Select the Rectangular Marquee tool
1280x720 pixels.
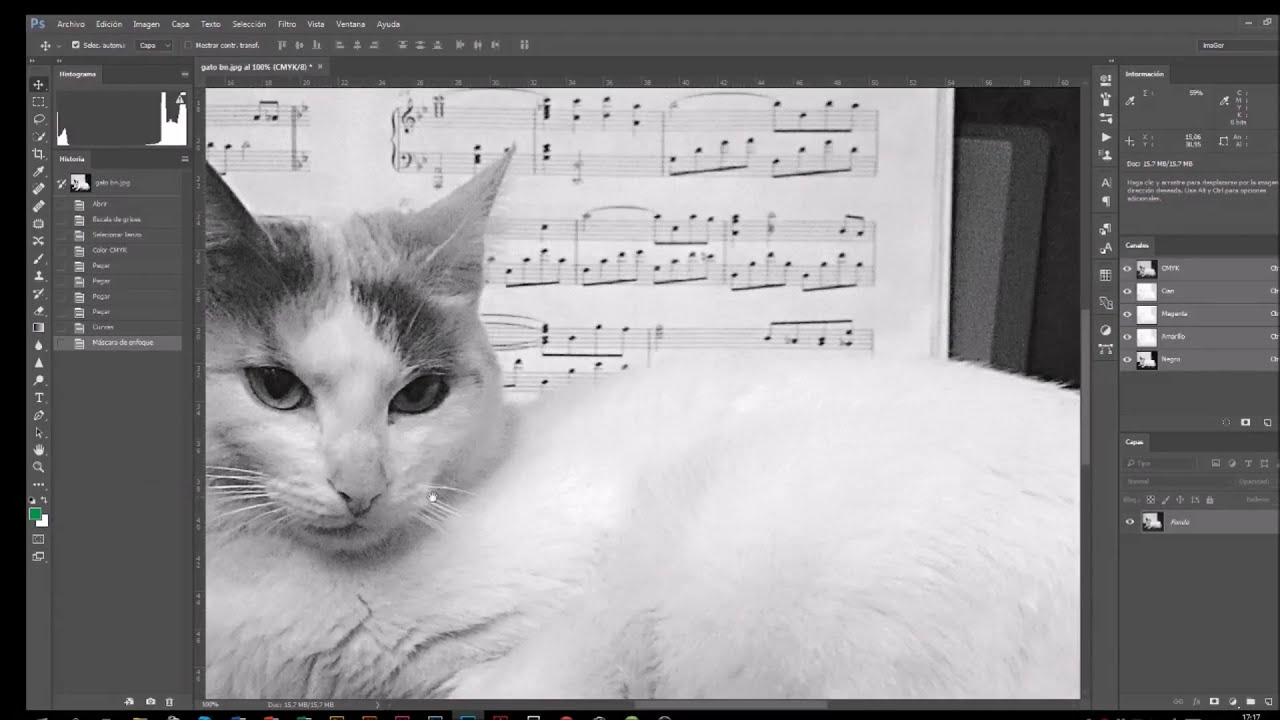pyautogui.click(x=39, y=102)
